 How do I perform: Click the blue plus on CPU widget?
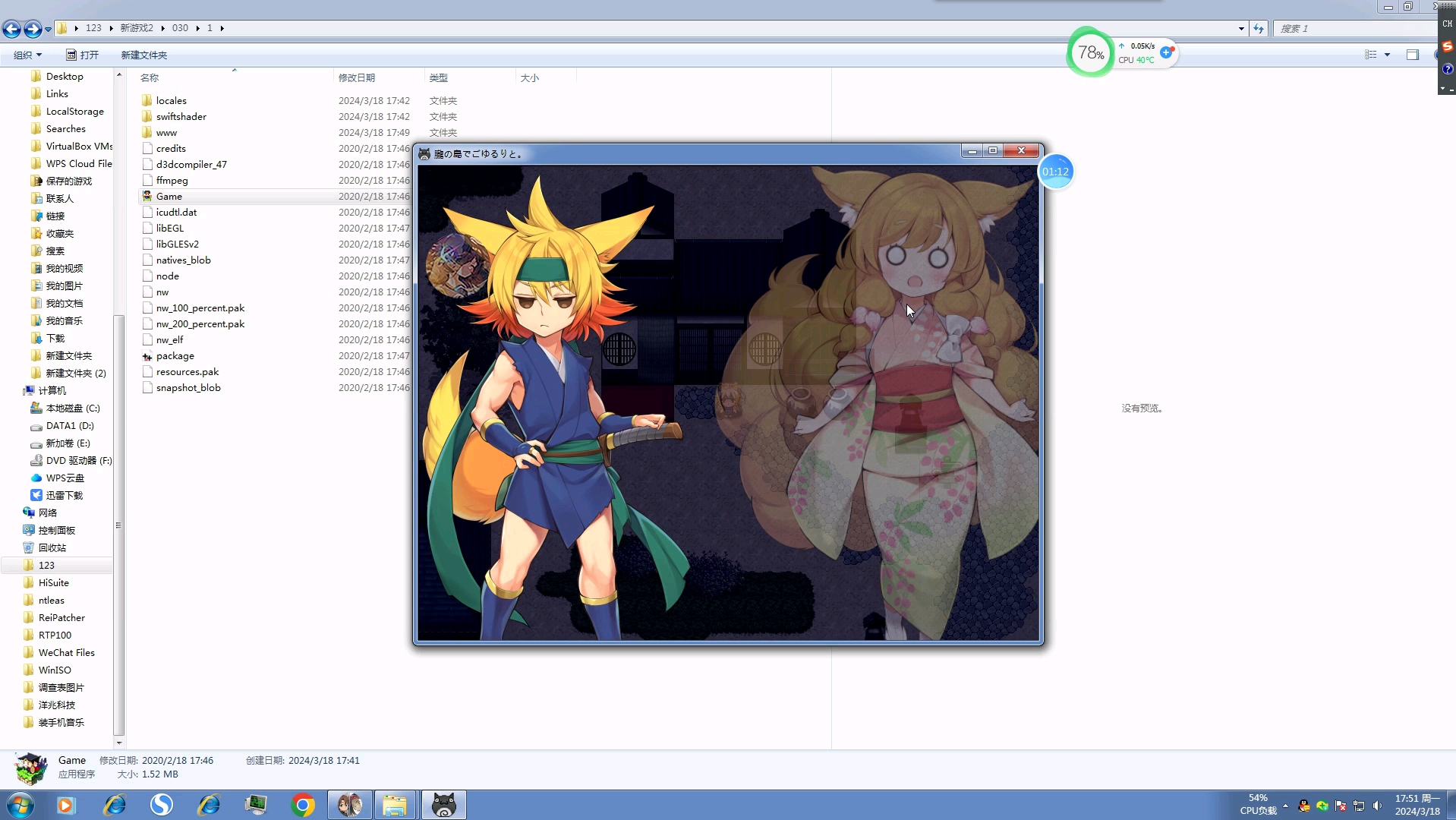point(1167,52)
